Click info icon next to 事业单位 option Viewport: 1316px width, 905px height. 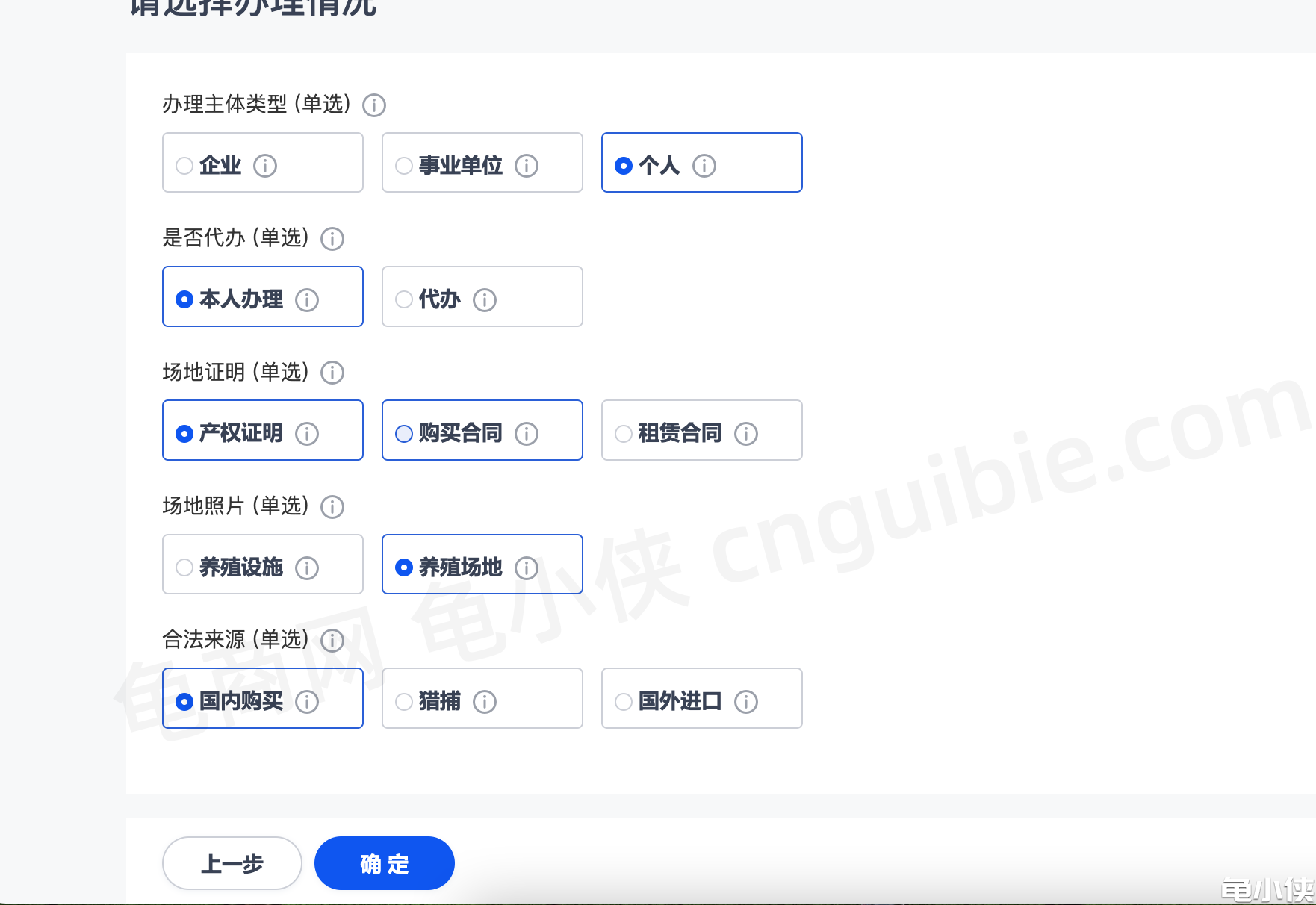(527, 165)
